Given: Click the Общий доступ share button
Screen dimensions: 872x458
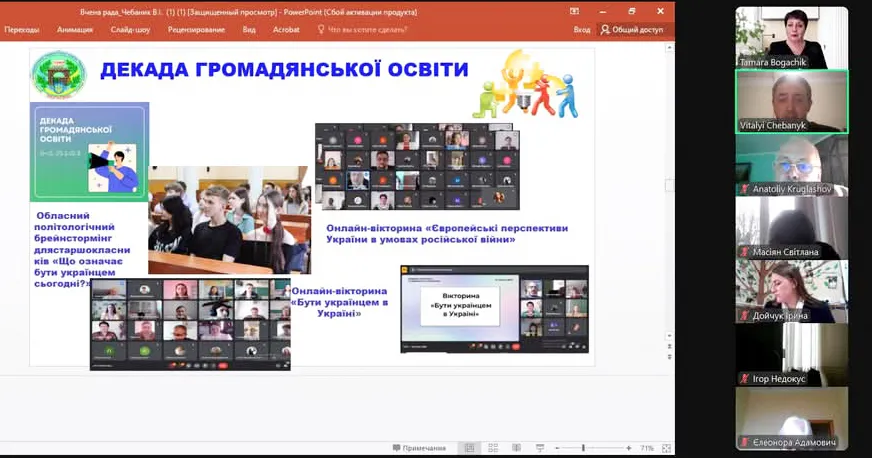Looking at the screenshot, I should click(x=631, y=30).
